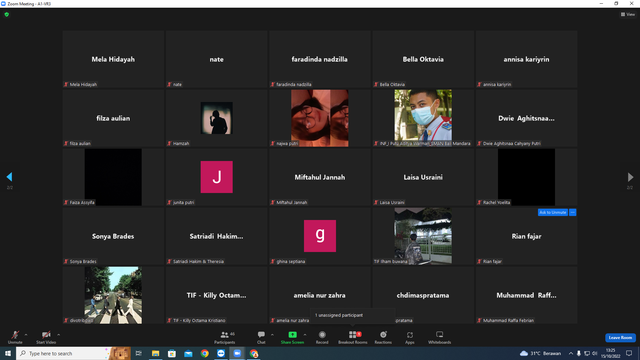Select the nate participant tile

[x=216, y=59]
